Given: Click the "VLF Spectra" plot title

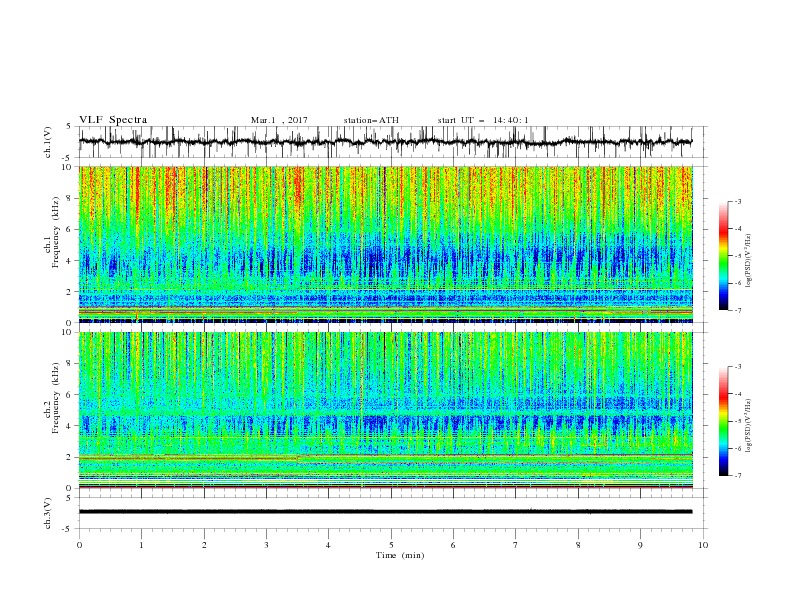Looking at the screenshot, I should 113,120.
